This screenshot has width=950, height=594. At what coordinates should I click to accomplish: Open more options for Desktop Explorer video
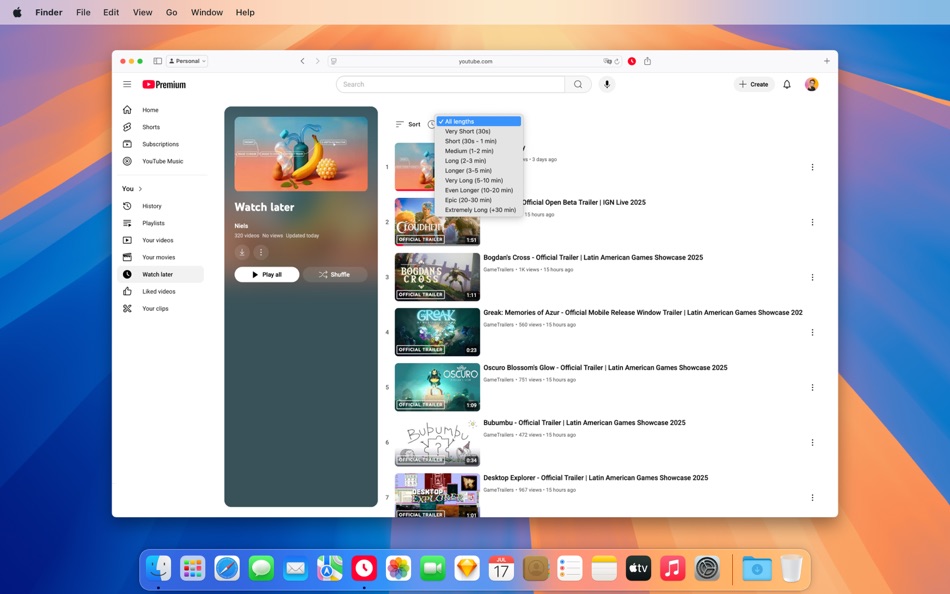point(812,498)
